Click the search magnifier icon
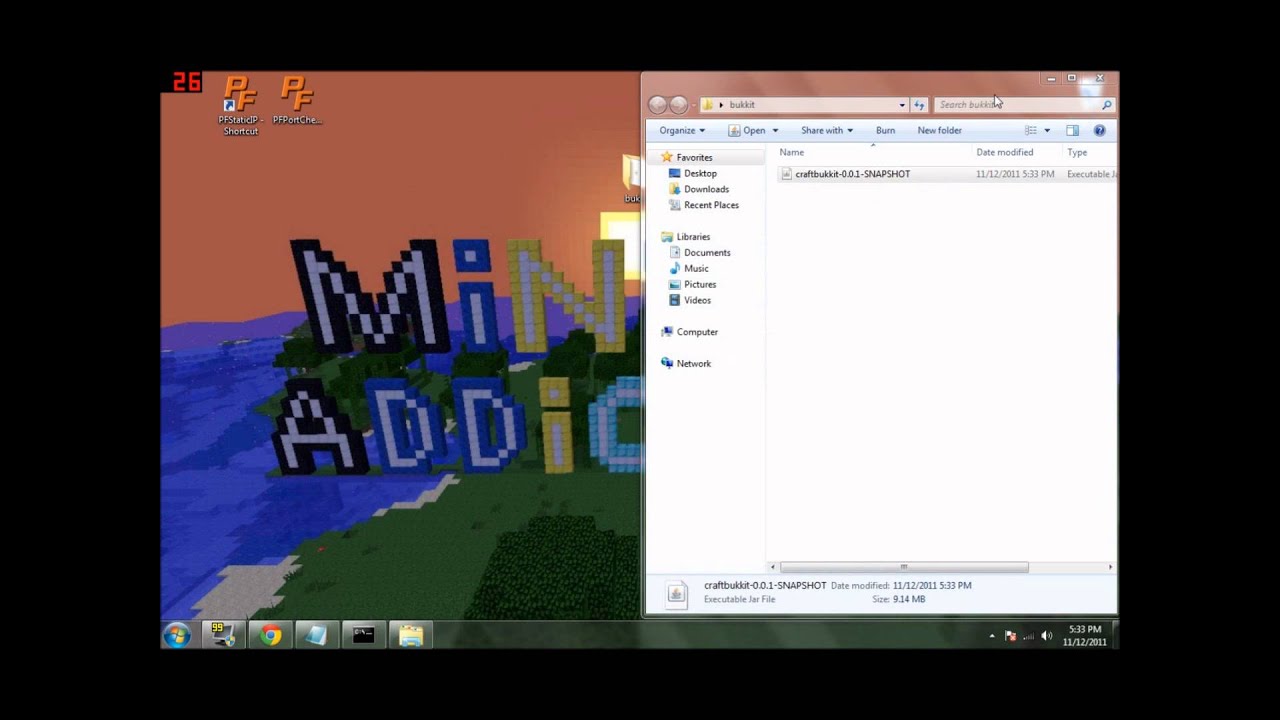 tap(1106, 104)
